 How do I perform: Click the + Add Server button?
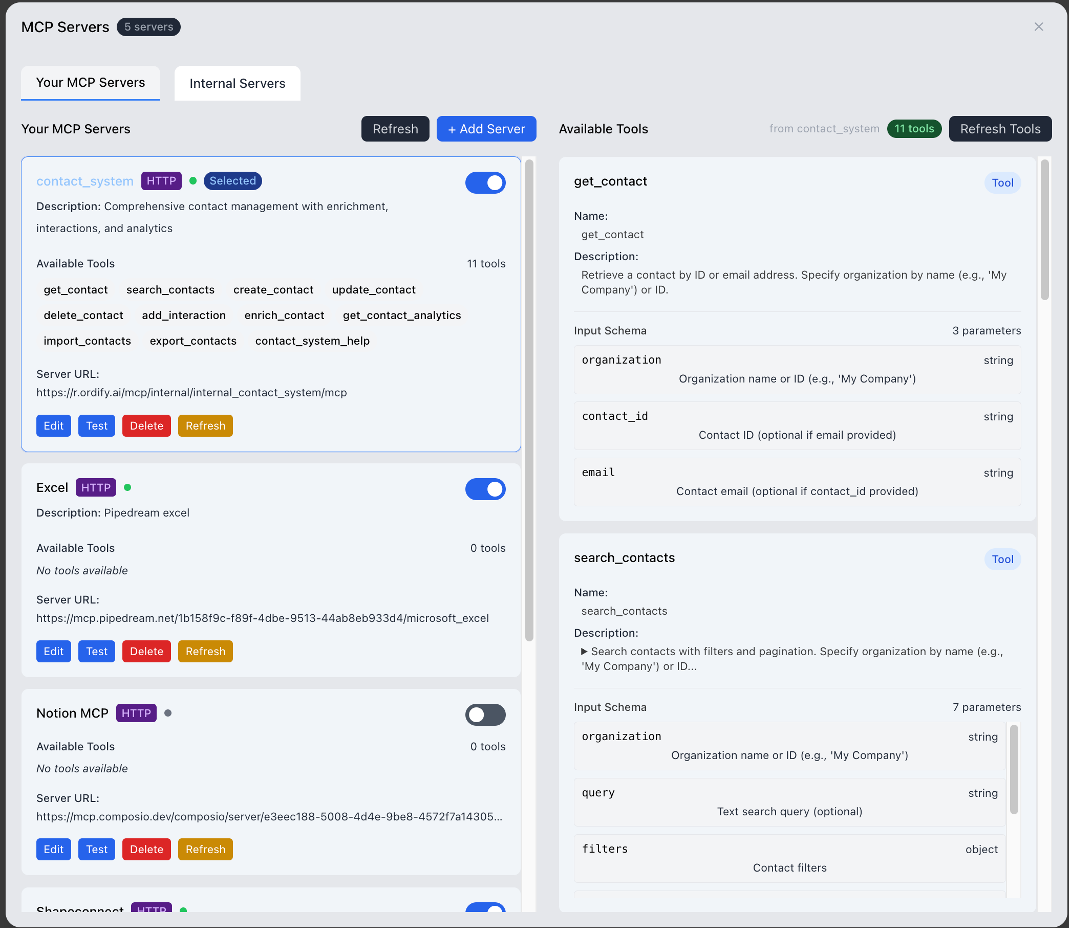pos(486,128)
